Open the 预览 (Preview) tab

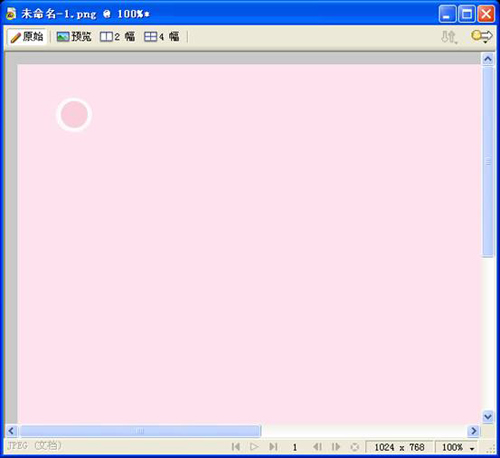coord(74,37)
